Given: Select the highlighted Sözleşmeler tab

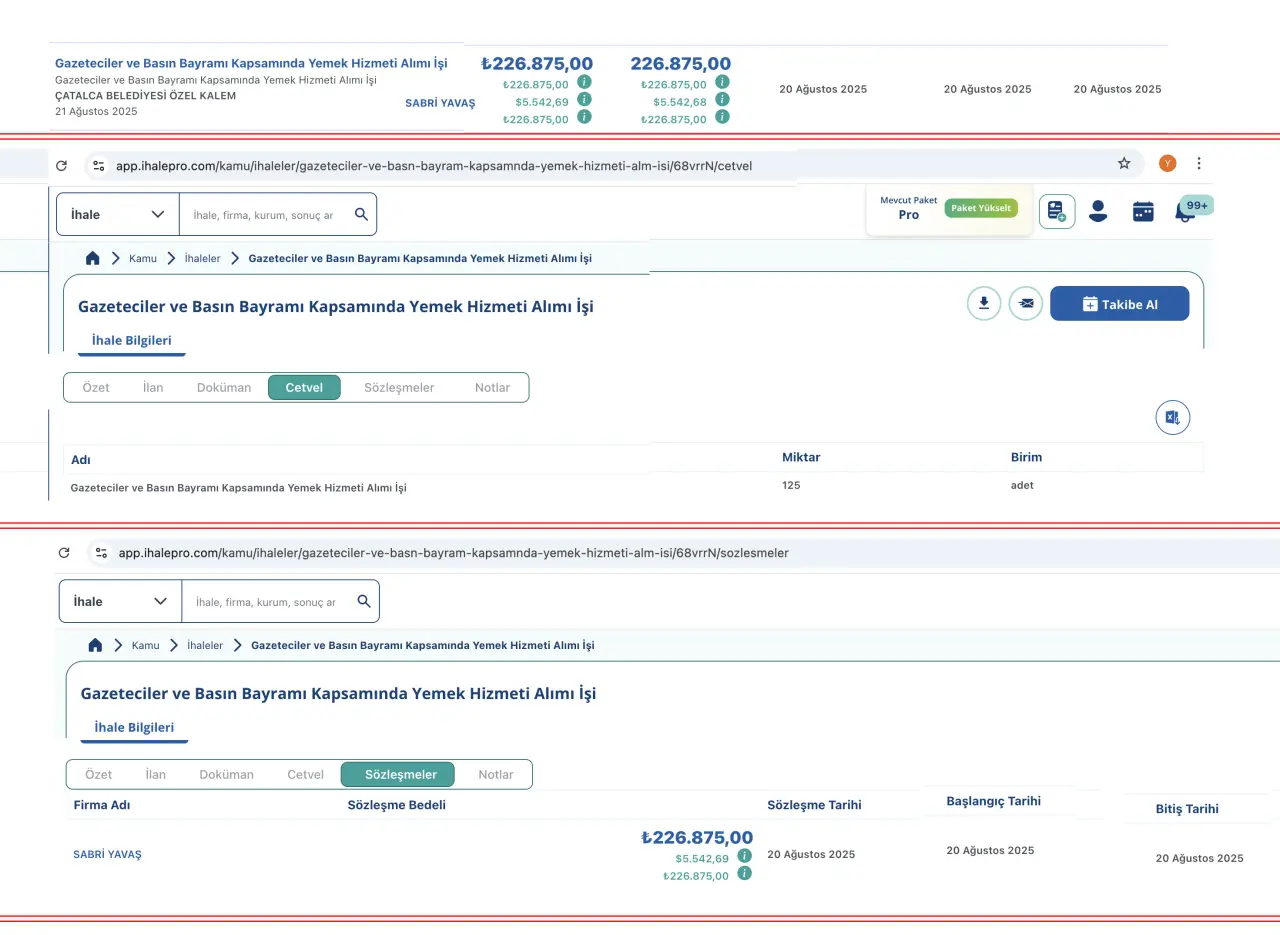Looking at the screenshot, I should pos(397,774).
